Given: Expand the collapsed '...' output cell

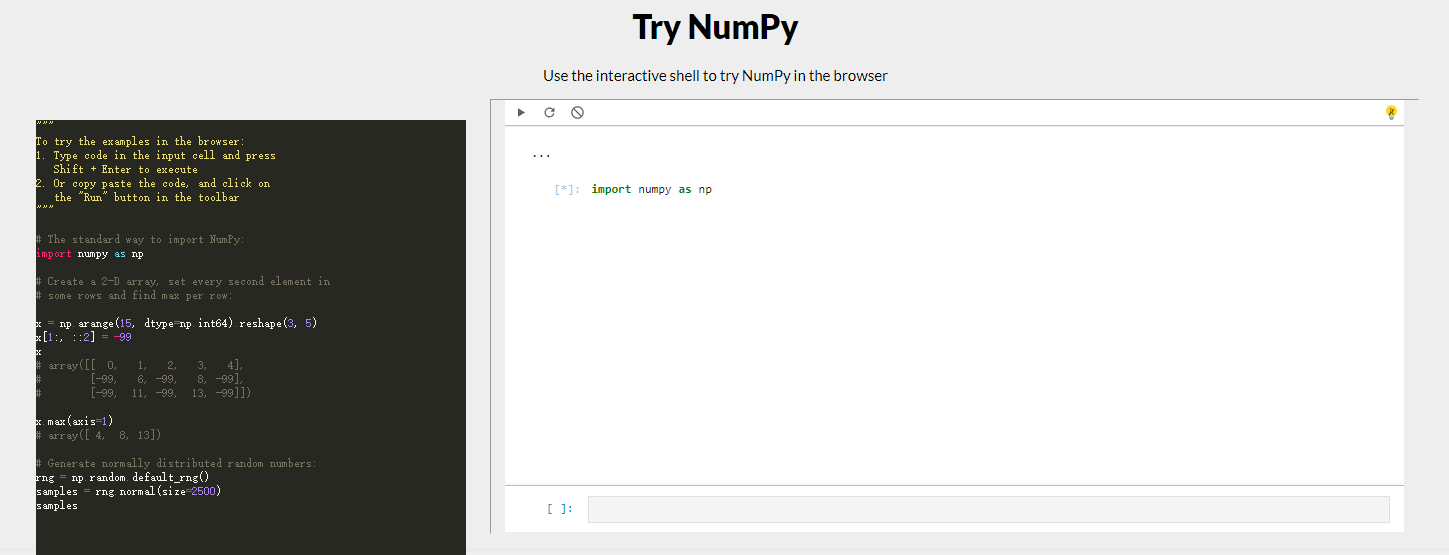Looking at the screenshot, I should pos(541,156).
